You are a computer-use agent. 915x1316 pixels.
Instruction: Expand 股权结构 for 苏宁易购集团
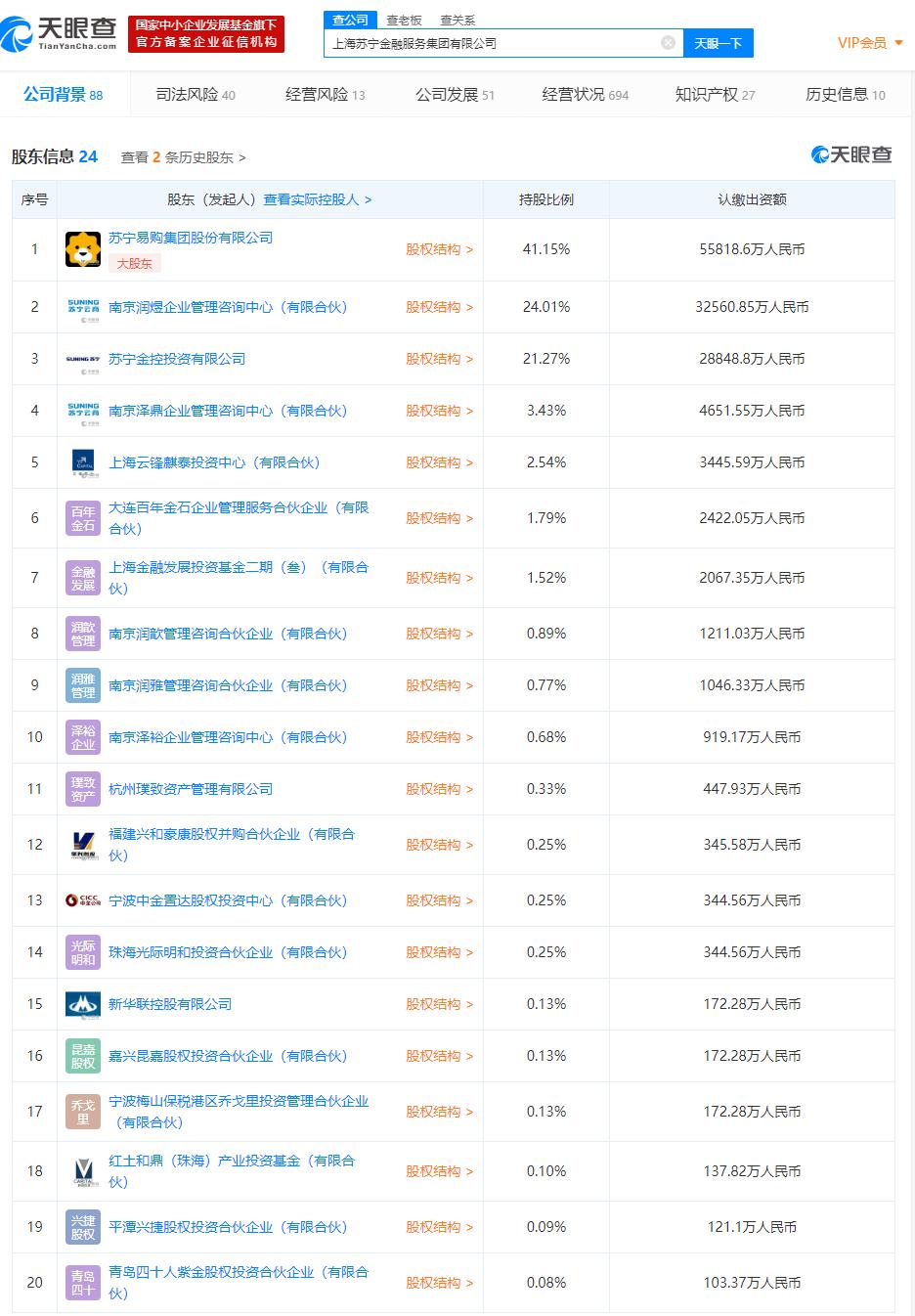[439, 249]
